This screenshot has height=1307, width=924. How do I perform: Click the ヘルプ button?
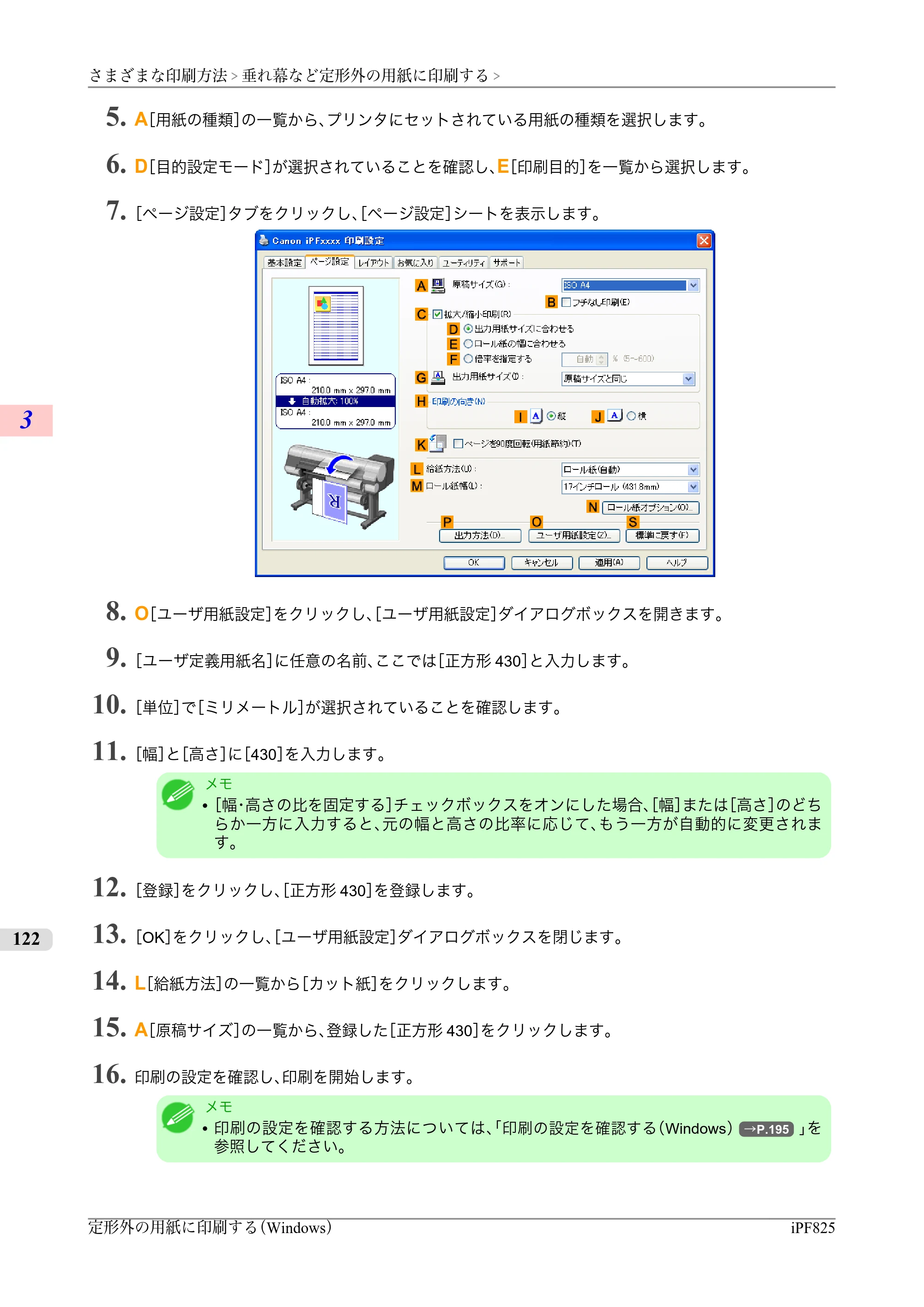point(676,562)
